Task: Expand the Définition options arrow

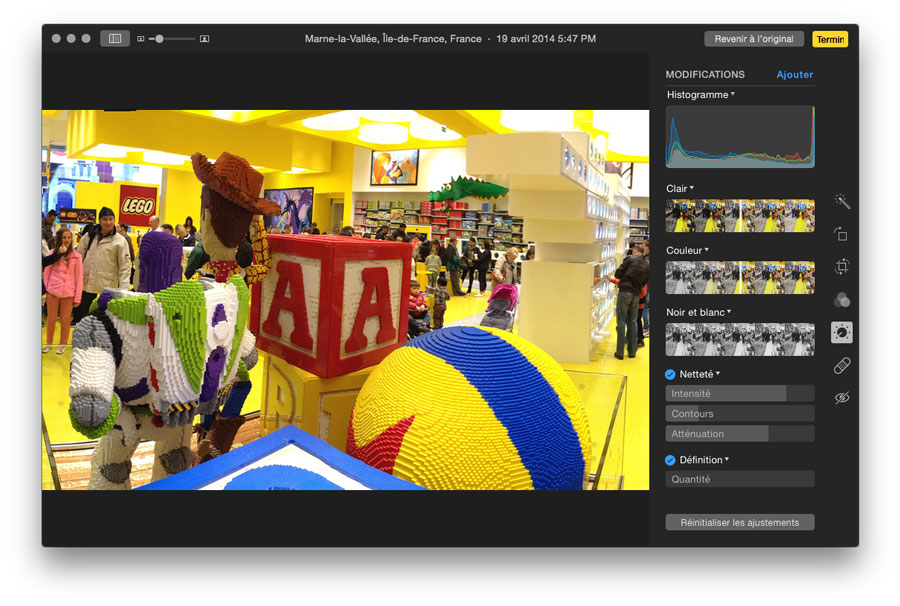Action: coord(727,459)
